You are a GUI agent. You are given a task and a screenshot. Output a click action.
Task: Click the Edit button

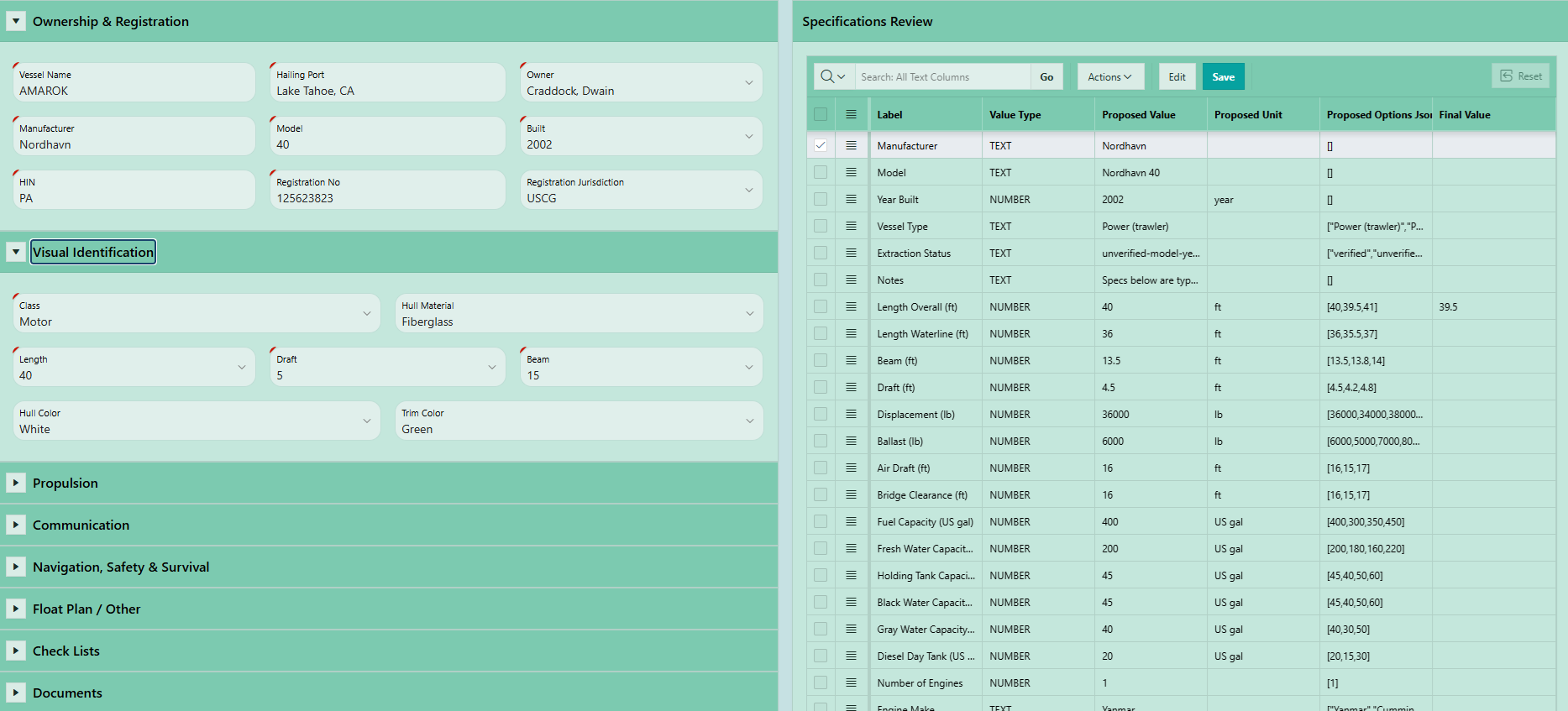(x=1177, y=76)
